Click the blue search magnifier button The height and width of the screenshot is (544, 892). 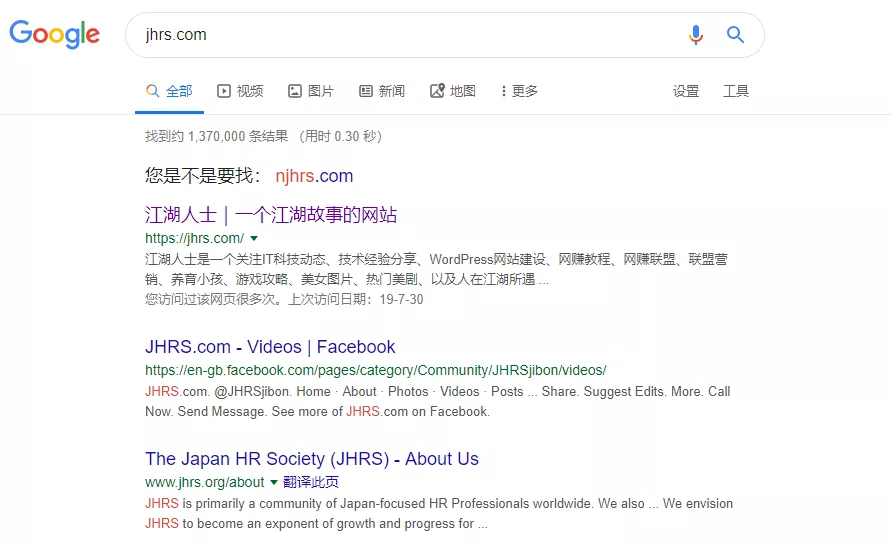(735, 35)
